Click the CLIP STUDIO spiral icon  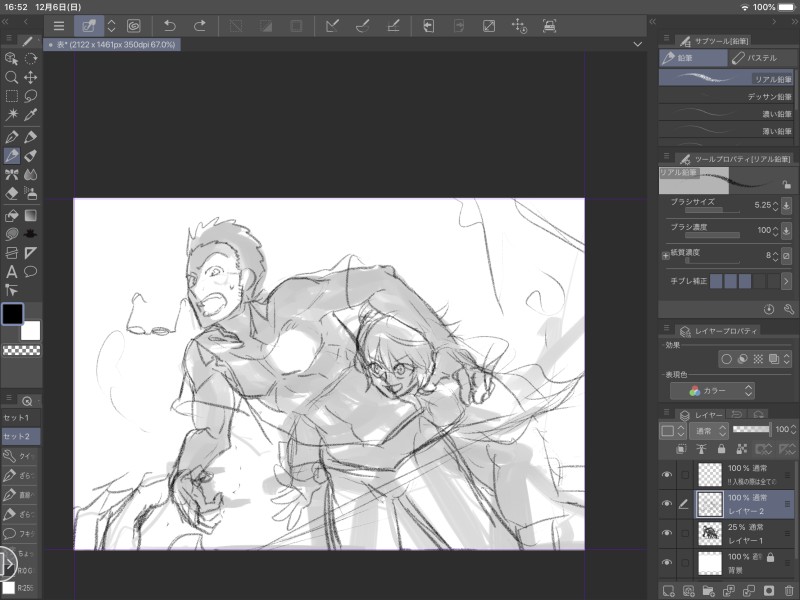pos(134,26)
